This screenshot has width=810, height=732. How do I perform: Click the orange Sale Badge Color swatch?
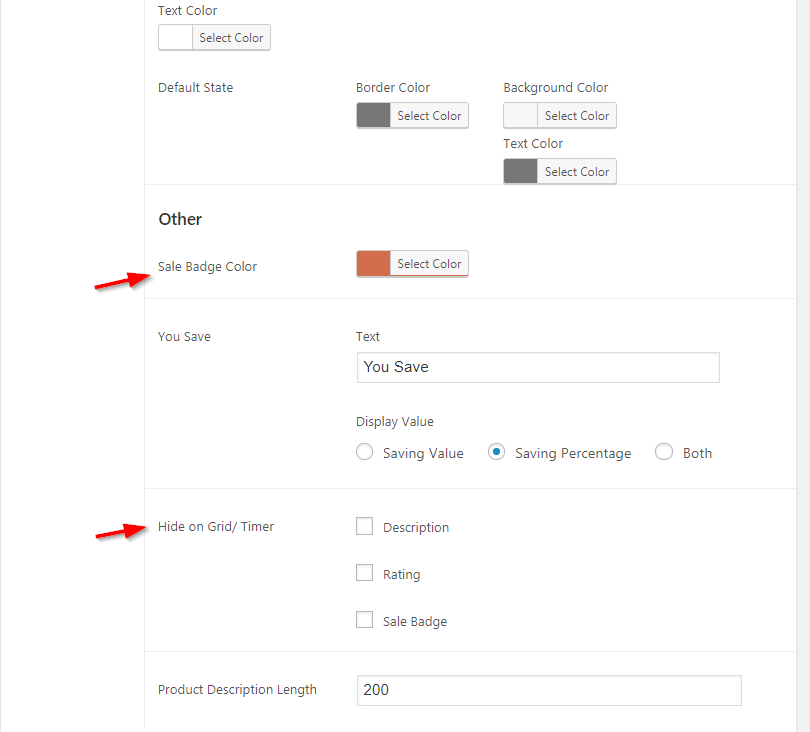[x=373, y=263]
